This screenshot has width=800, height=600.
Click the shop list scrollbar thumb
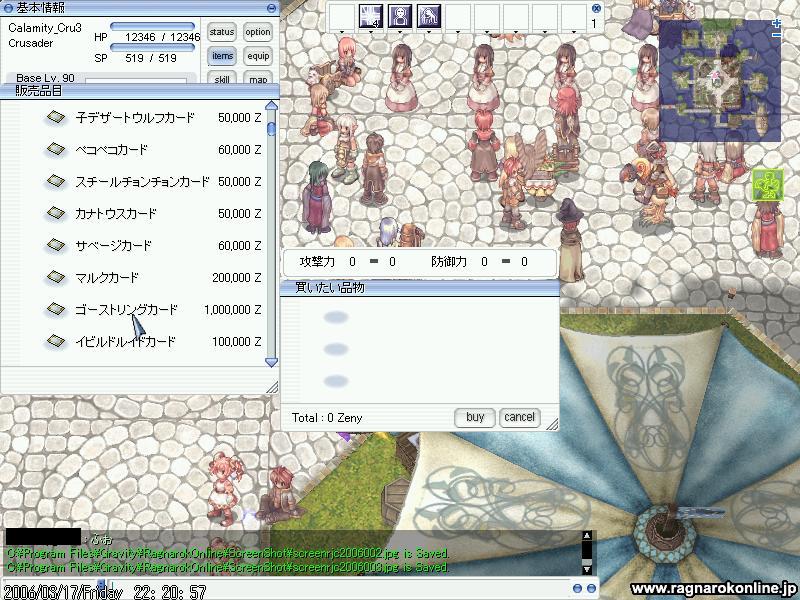(271, 128)
